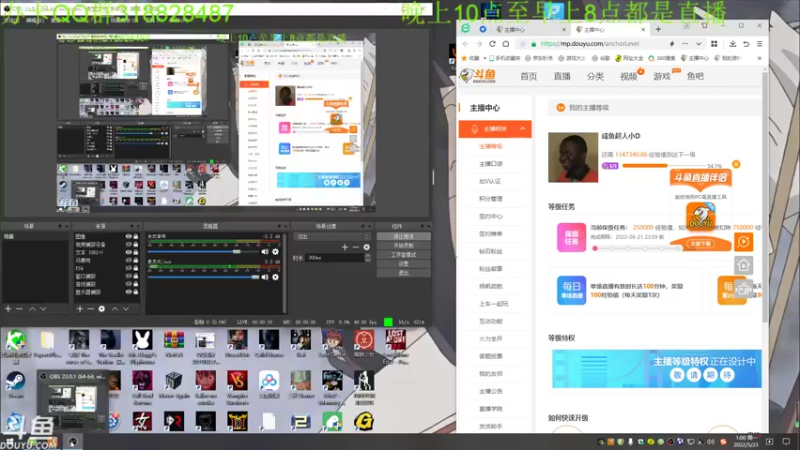
Task: Remove selected scene with minus icon
Action: [19, 309]
